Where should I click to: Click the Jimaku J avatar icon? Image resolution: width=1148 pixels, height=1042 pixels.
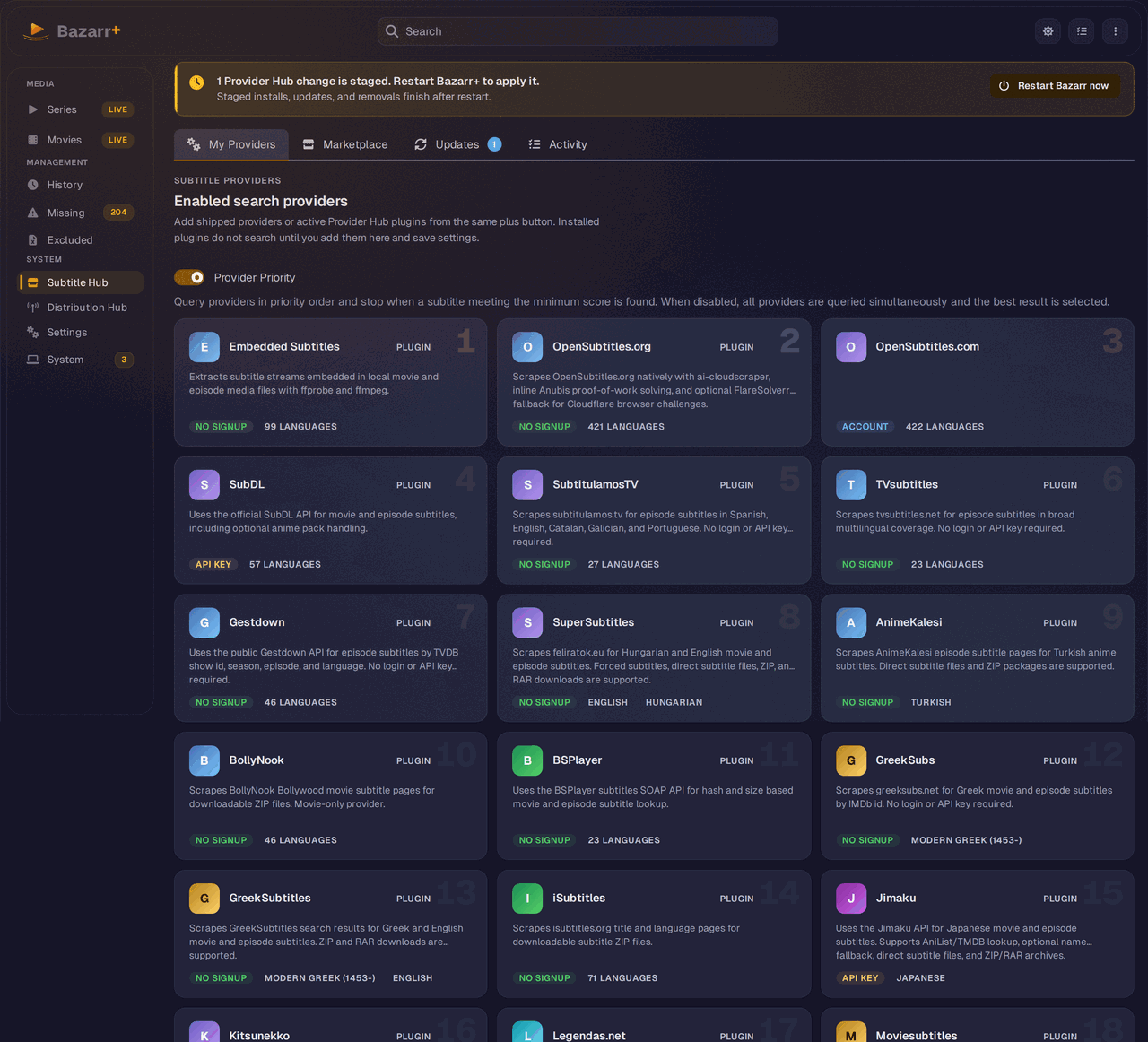tap(851, 899)
